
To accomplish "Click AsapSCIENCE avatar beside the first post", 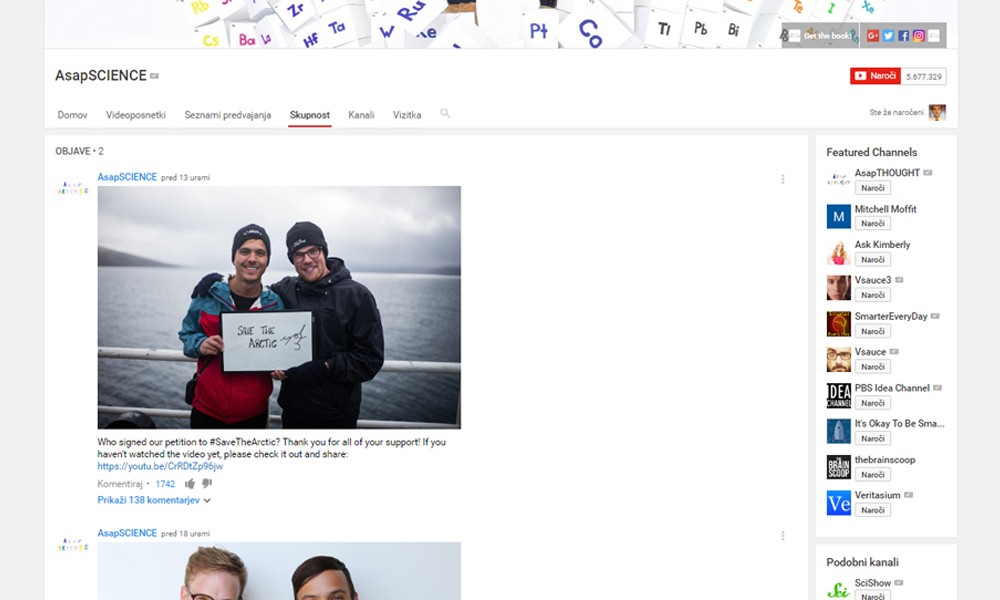I will 73,187.
